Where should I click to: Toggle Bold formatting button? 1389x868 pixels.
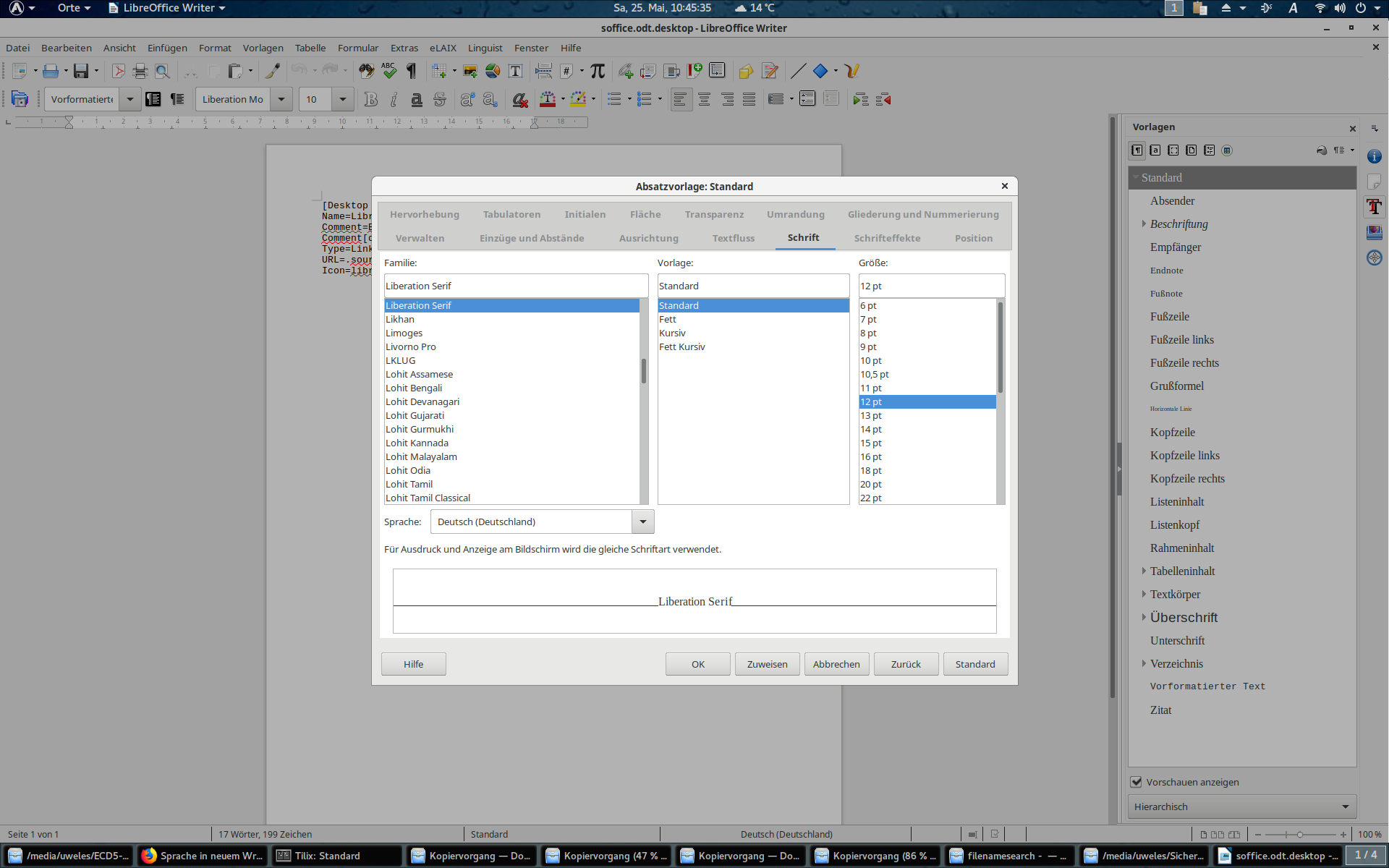pos(371,99)
